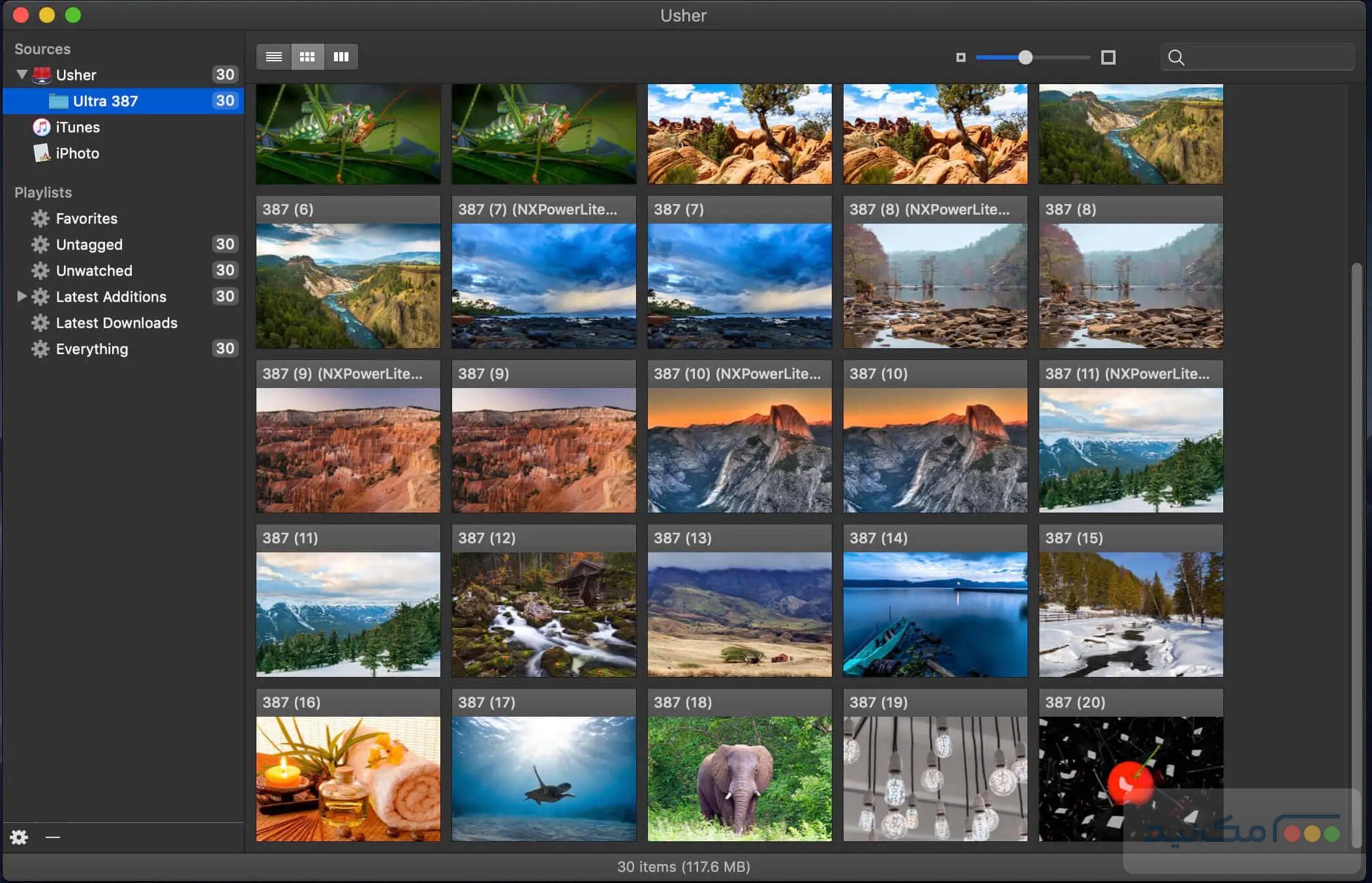This screenshot has width=1372, height=883.
Task: Open the sidebar gear actions menu
Action: click(19, 837)
